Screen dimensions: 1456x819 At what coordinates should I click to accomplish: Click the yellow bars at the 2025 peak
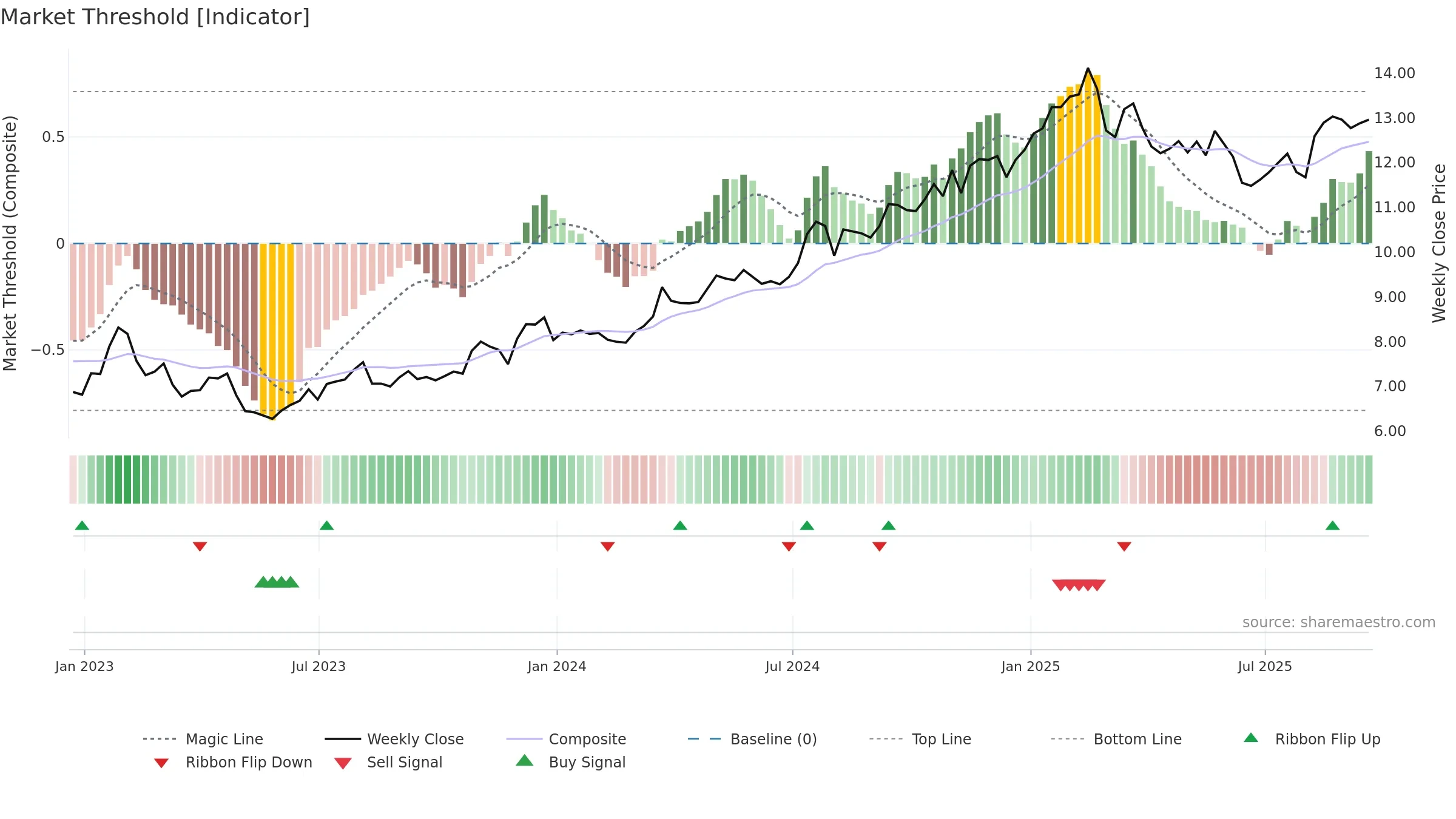(x=1079, y=159)
